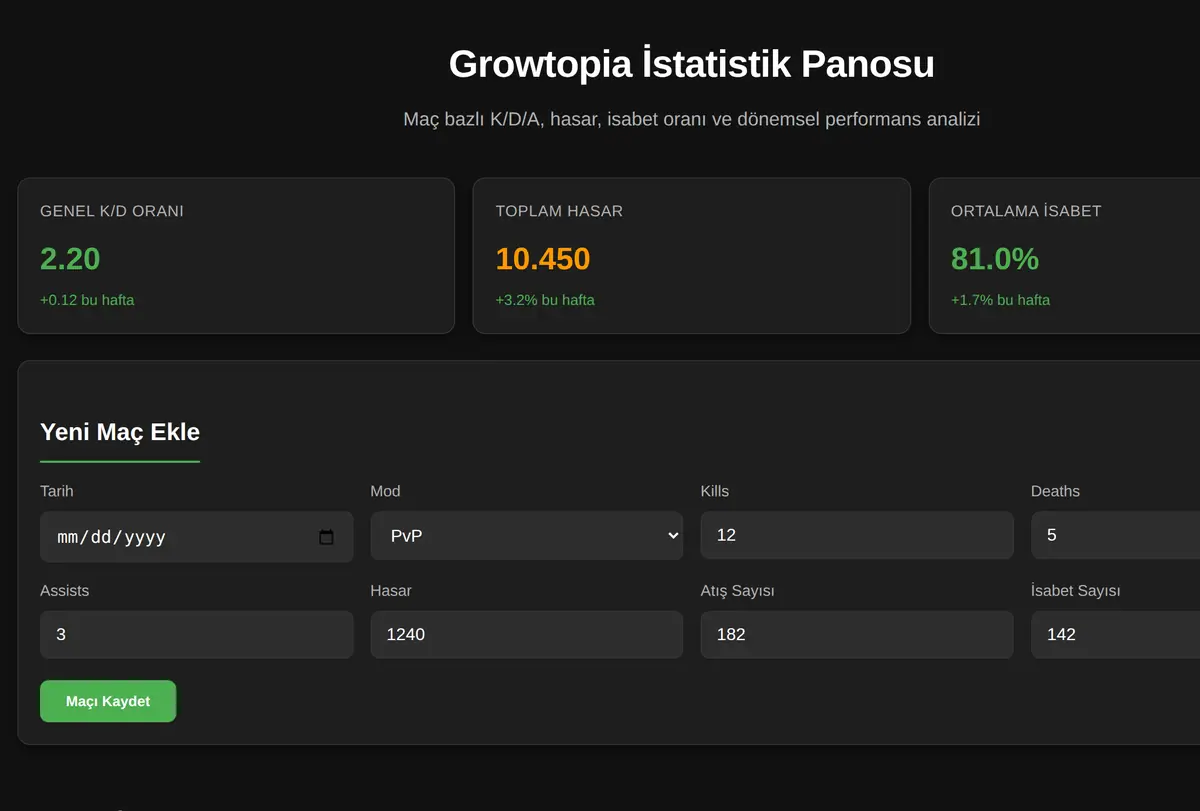1200x811 pixels.
Task: Focus the Assists field containing 3
Action: click(x=197, y=634)
